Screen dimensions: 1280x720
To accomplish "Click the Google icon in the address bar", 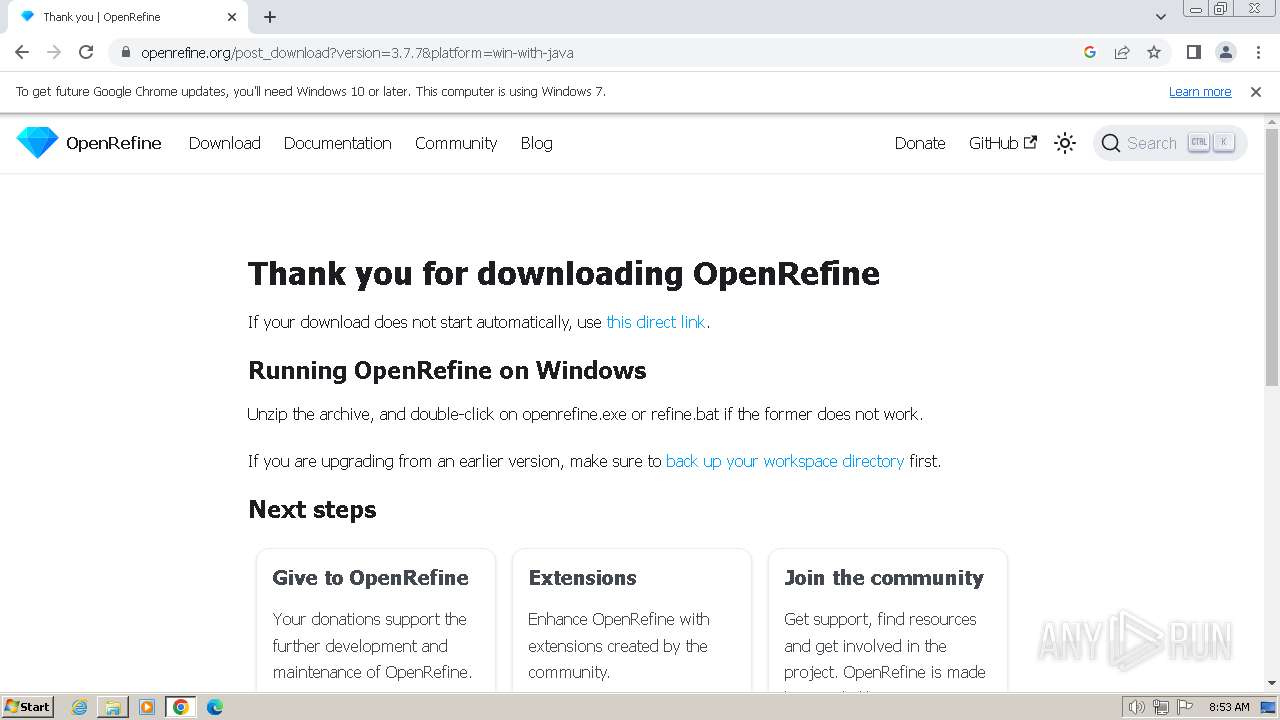I will point(1090,52).
